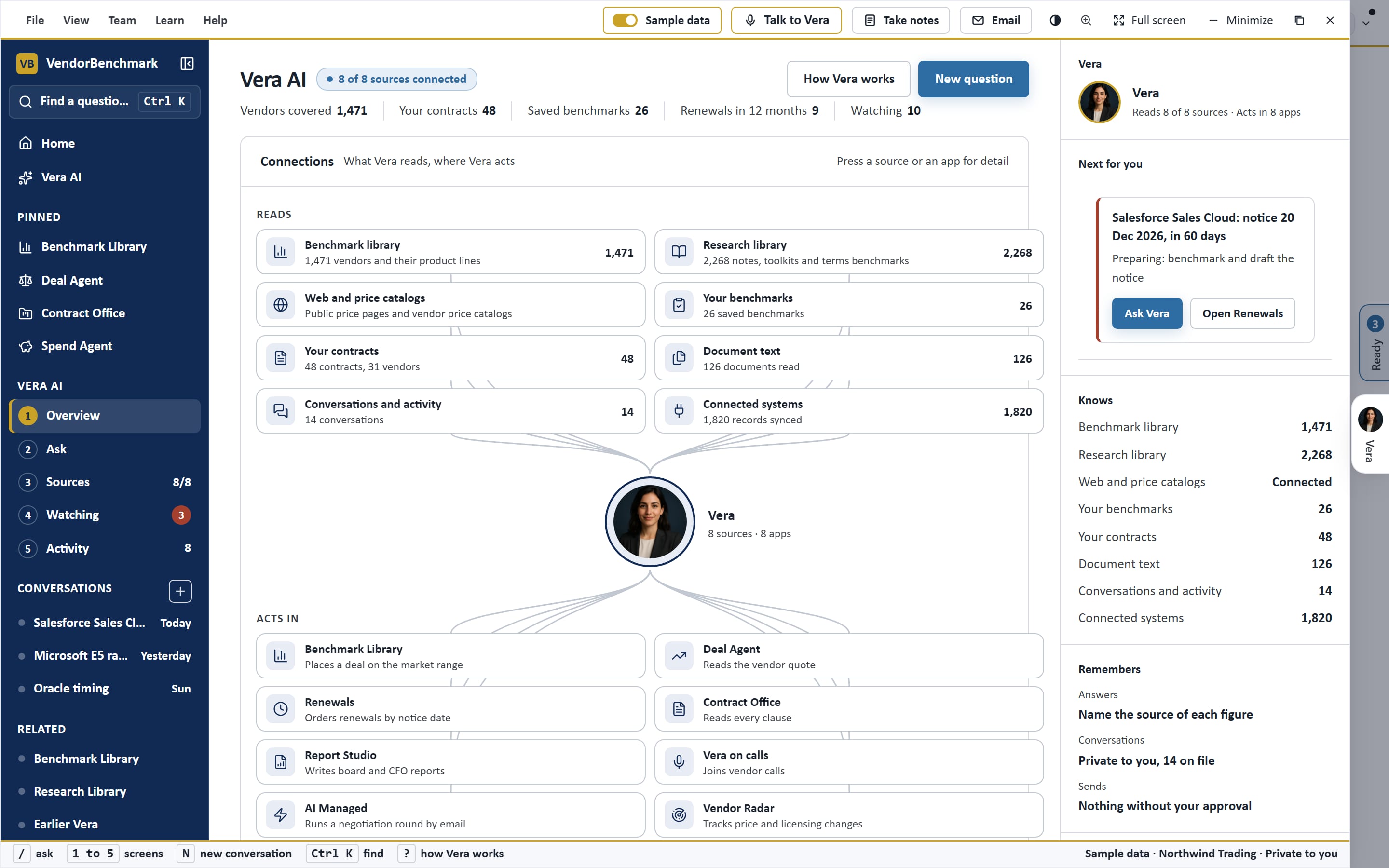Open the Ready side tab with badge 3
The image size is (1389, 868).
point(1375,343)
